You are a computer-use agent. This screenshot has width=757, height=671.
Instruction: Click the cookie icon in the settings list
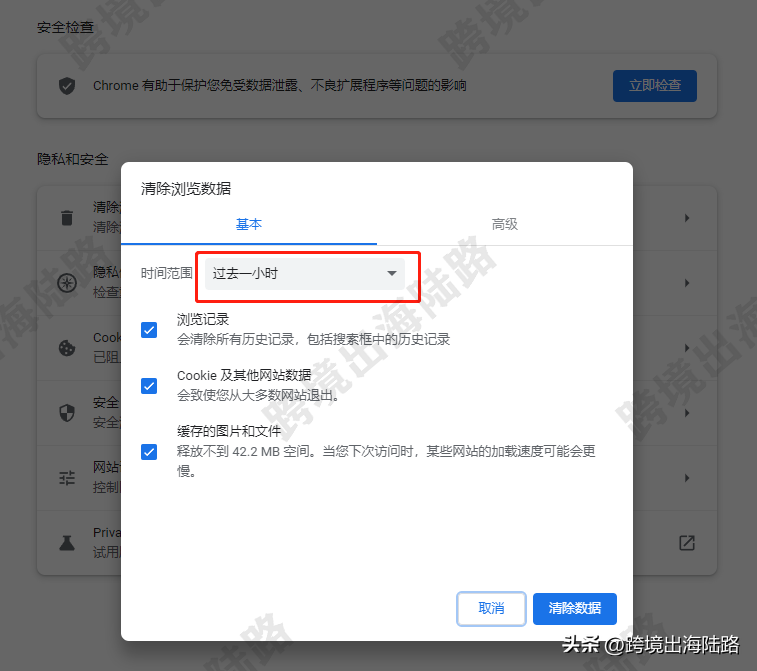click(67, 348)
